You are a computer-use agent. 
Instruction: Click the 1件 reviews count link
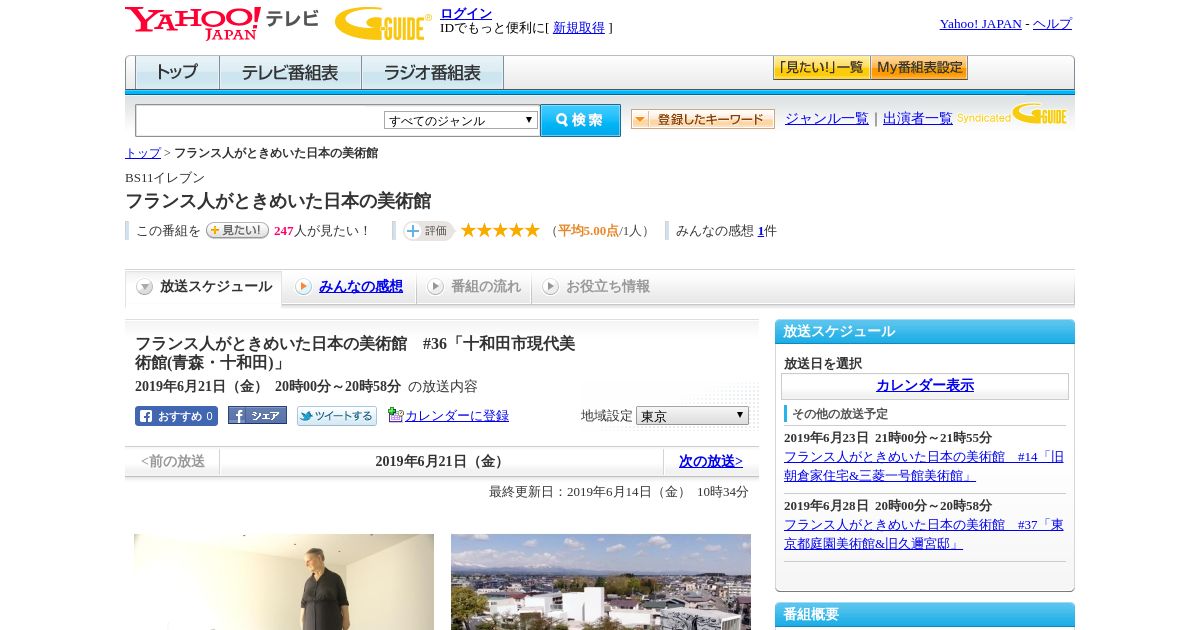click(761, 231)
